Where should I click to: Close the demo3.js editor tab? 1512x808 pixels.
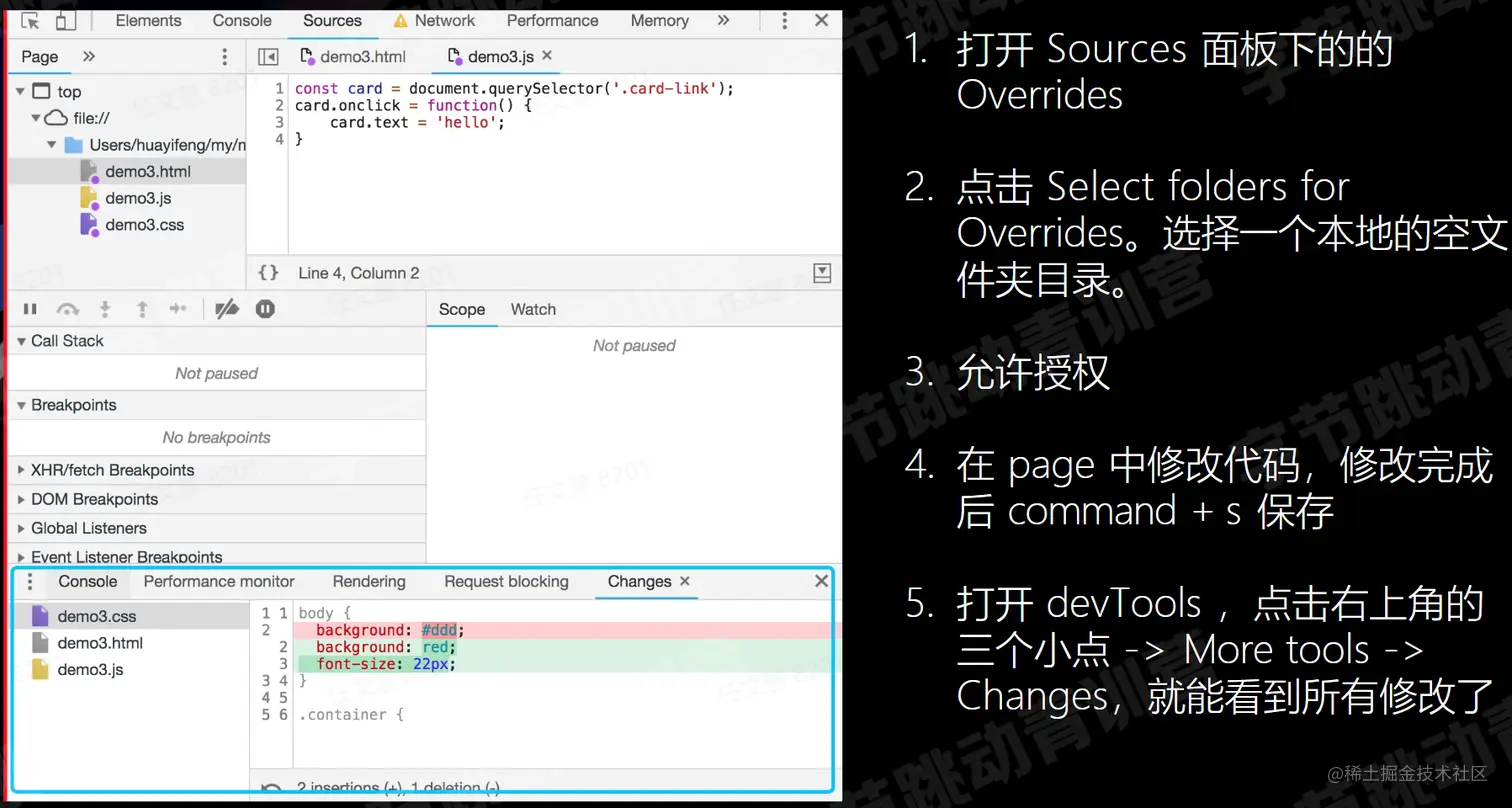point(546,56)
